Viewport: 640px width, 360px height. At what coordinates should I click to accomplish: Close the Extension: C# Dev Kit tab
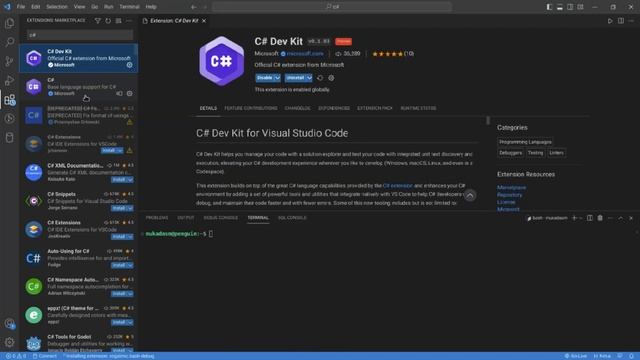[x=204, y=21]
